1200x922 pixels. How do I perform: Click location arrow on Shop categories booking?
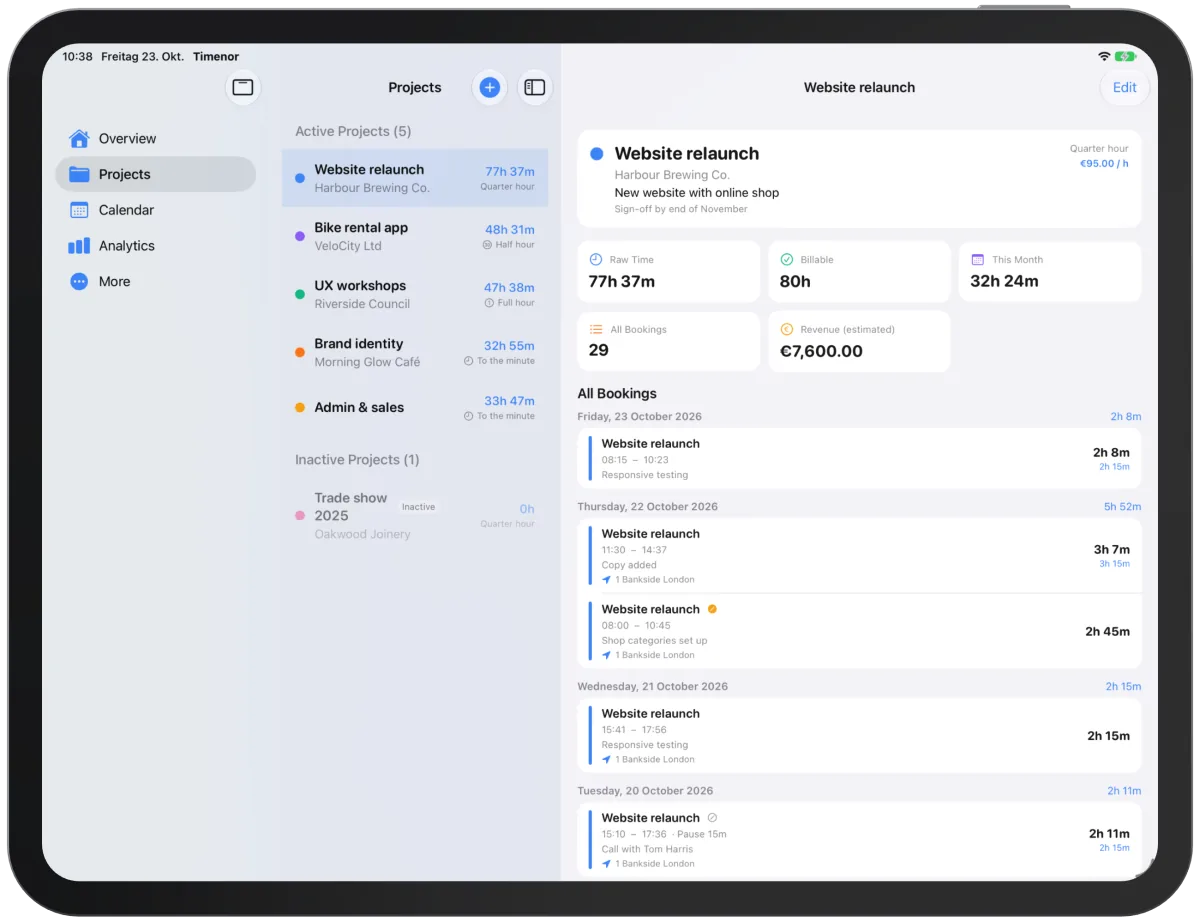606,655
